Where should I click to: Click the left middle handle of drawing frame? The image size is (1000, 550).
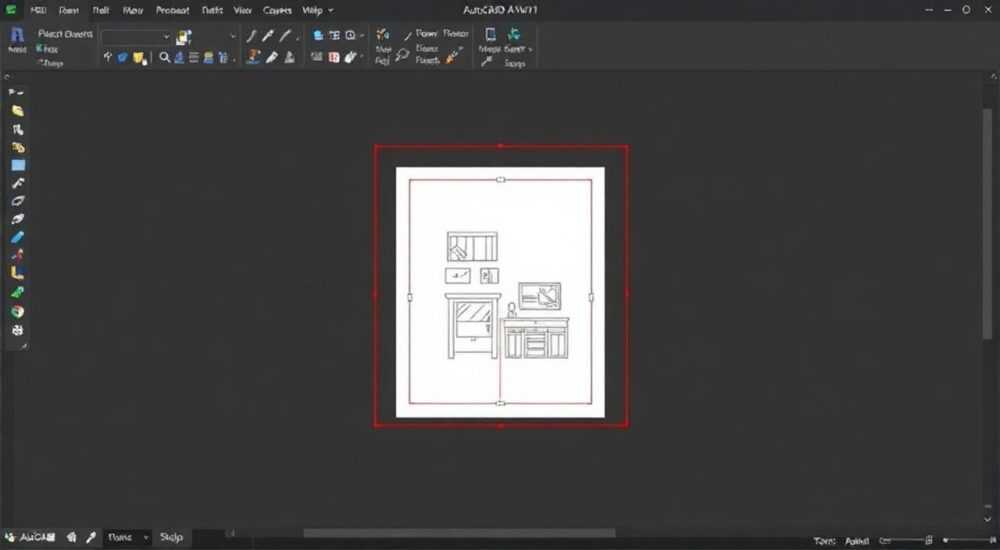click(409, 297)
